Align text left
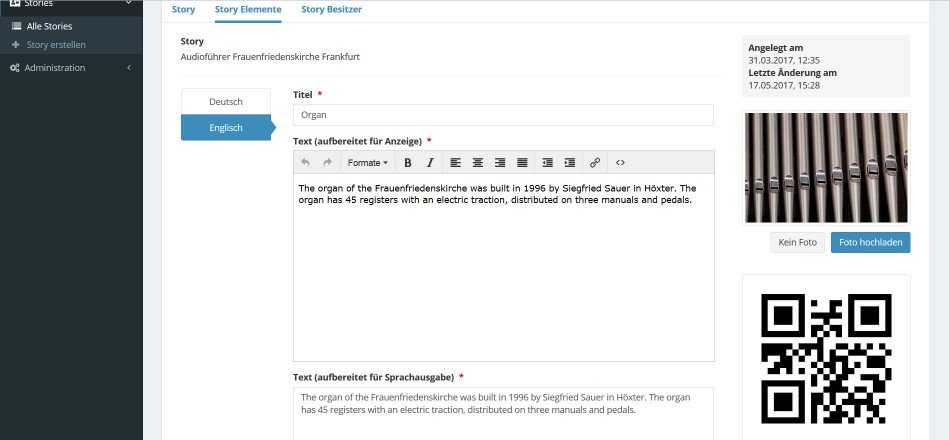Image resolution: width=949 pixels, height=440 pixels. coord(456,163)
